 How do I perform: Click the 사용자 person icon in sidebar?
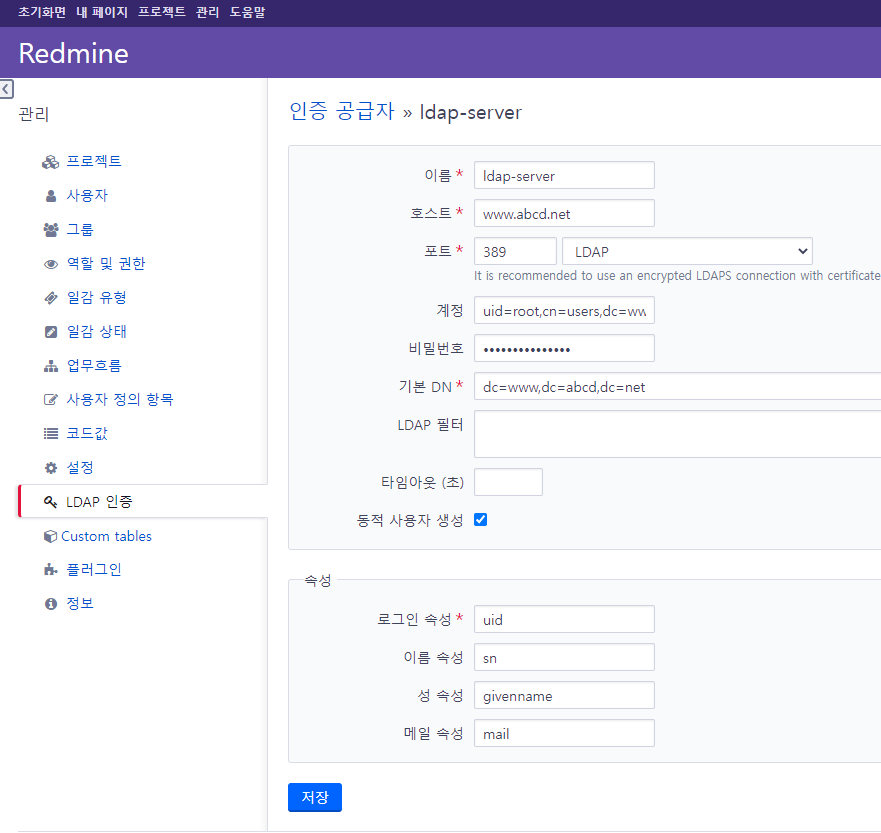(x=51, y=196)
